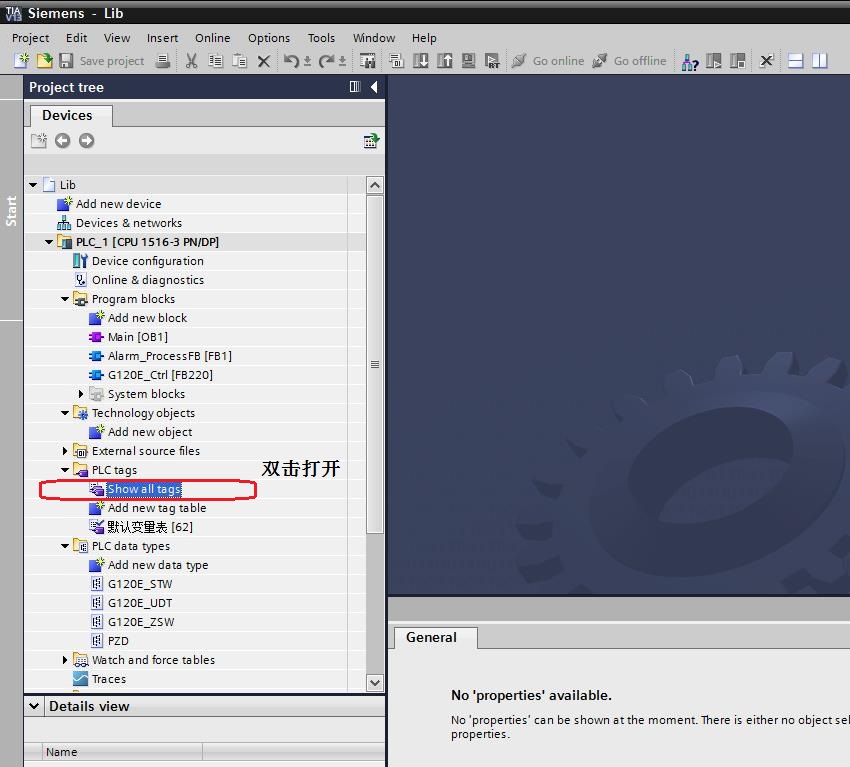Image resolution: width=850 pixels, height=767 pixels.
Task: Click the Open project toolbar icon
Action: click(44, 60)
